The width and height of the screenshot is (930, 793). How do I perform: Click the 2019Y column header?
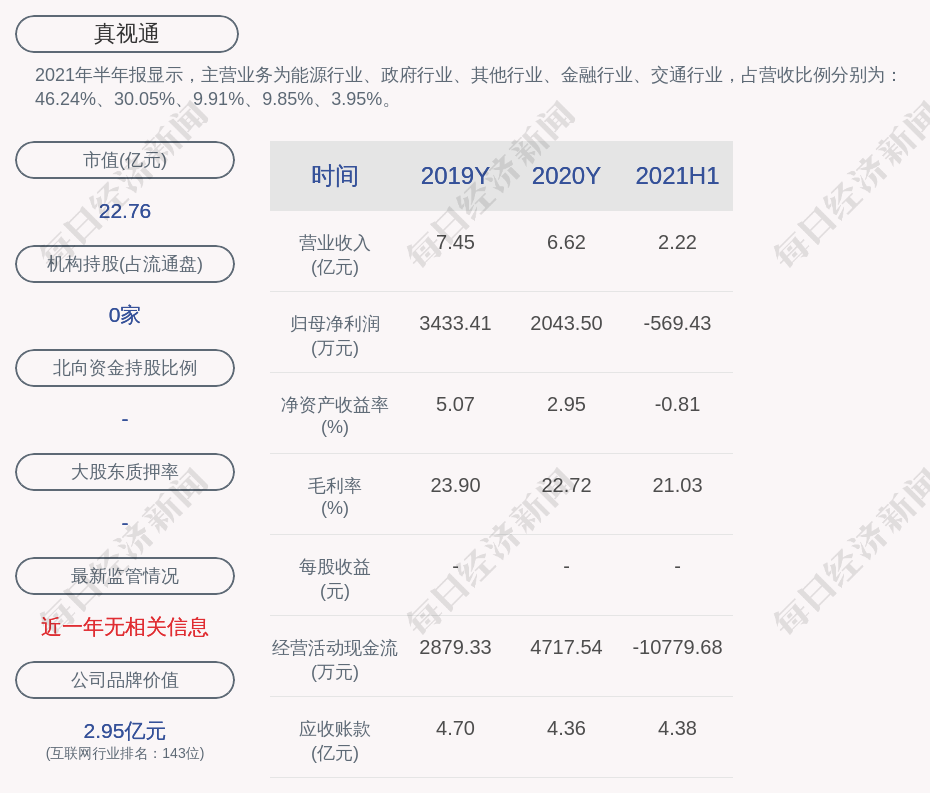tap(455, 176)
